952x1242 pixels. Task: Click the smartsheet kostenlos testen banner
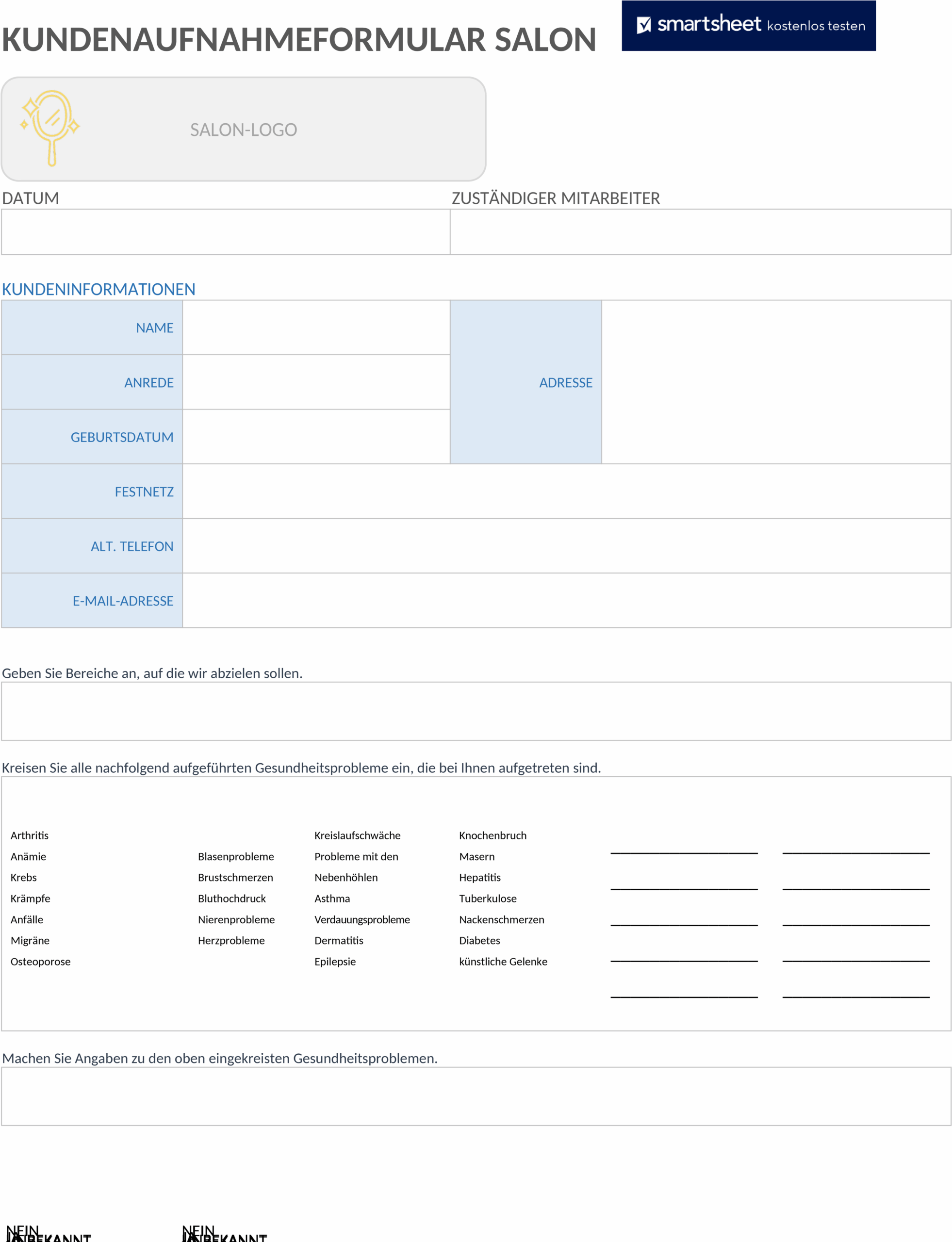tap(749, 26)
